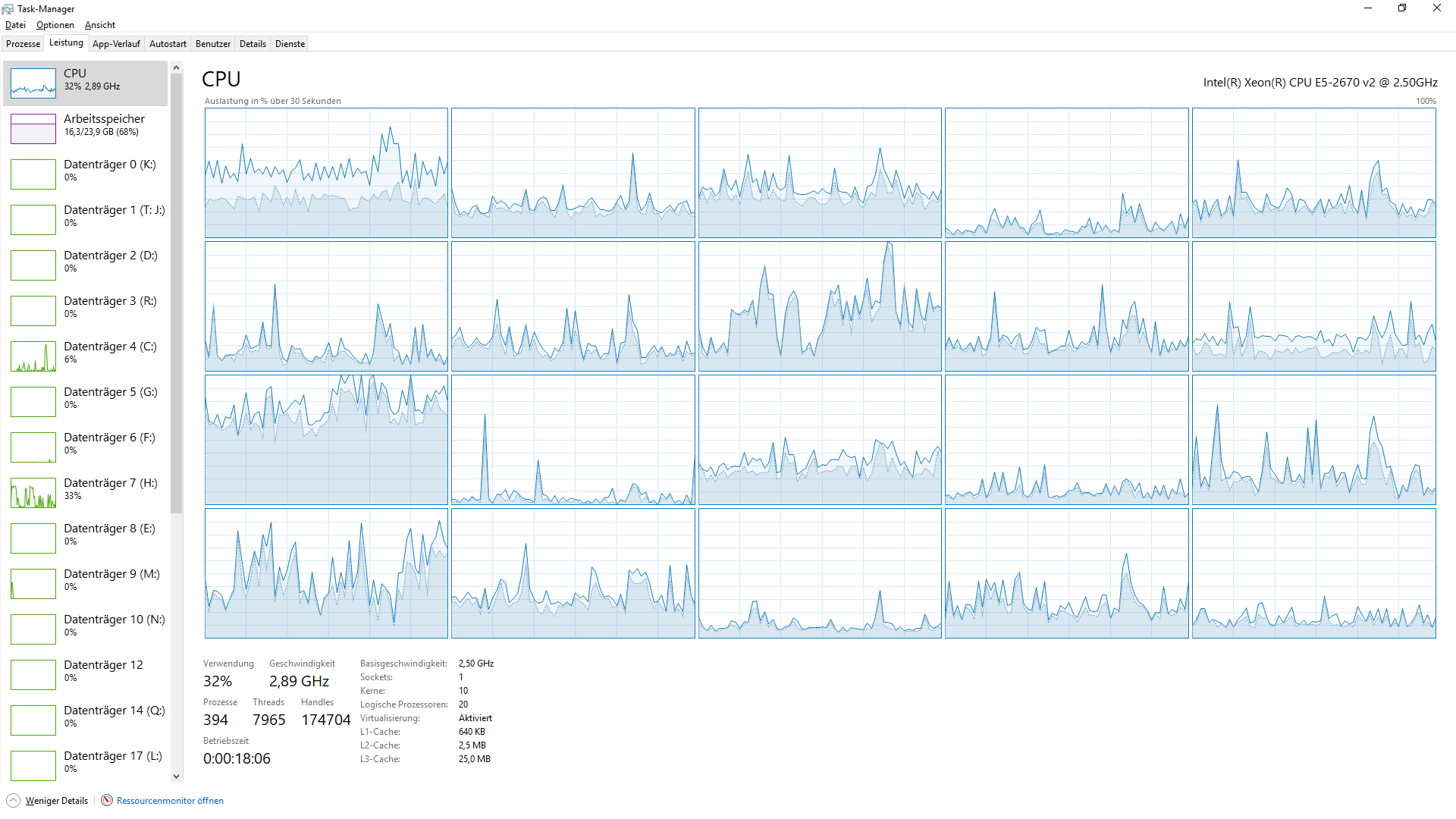
Task: Open the Dienste tab
Action: (290, 44)
